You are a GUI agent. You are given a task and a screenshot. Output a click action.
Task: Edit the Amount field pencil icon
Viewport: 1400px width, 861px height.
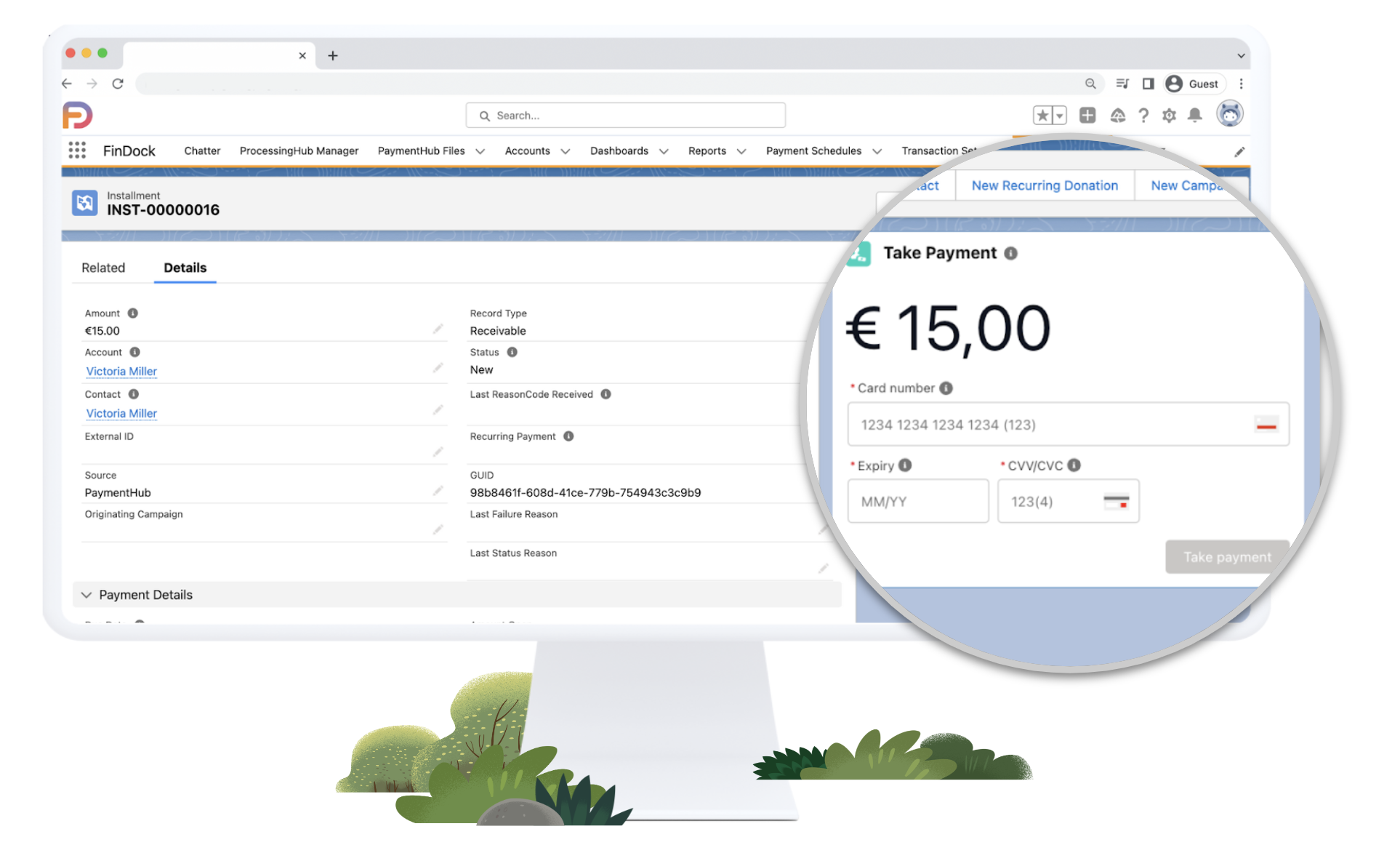click(438, 329)
